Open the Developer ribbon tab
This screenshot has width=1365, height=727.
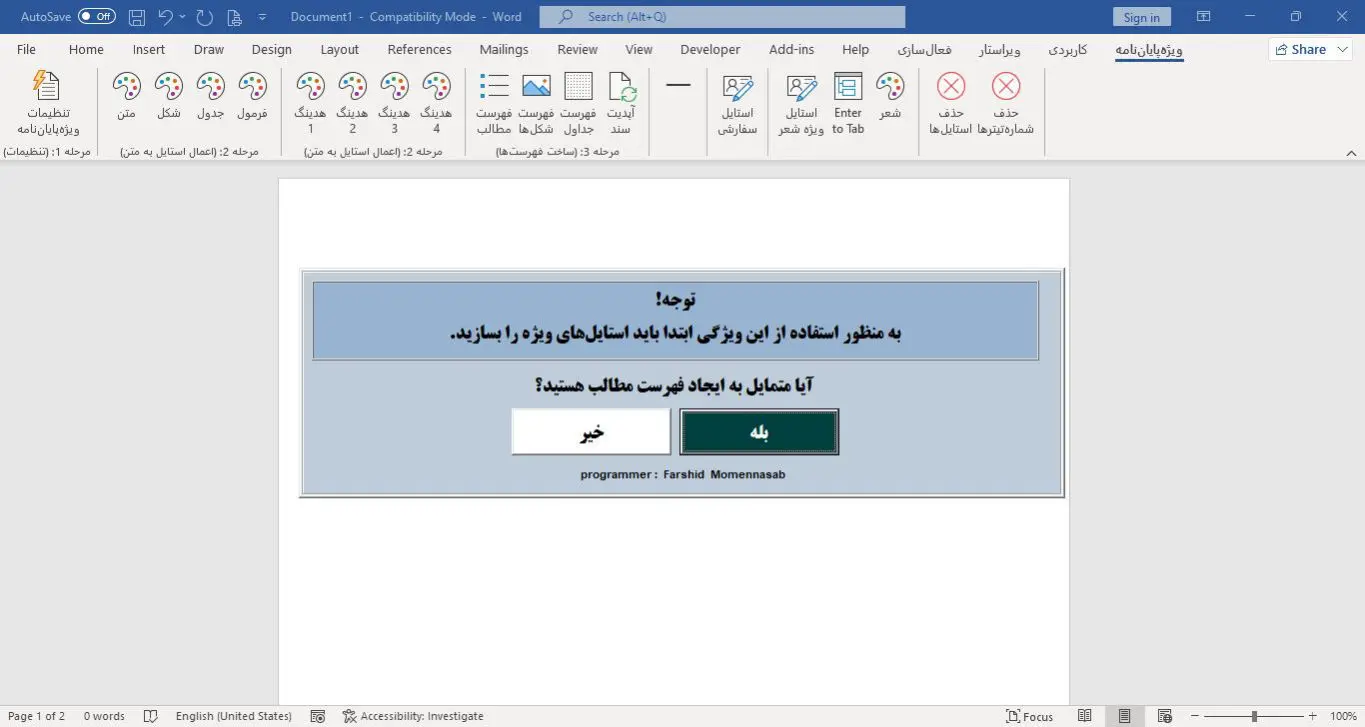tap(710, 49)
